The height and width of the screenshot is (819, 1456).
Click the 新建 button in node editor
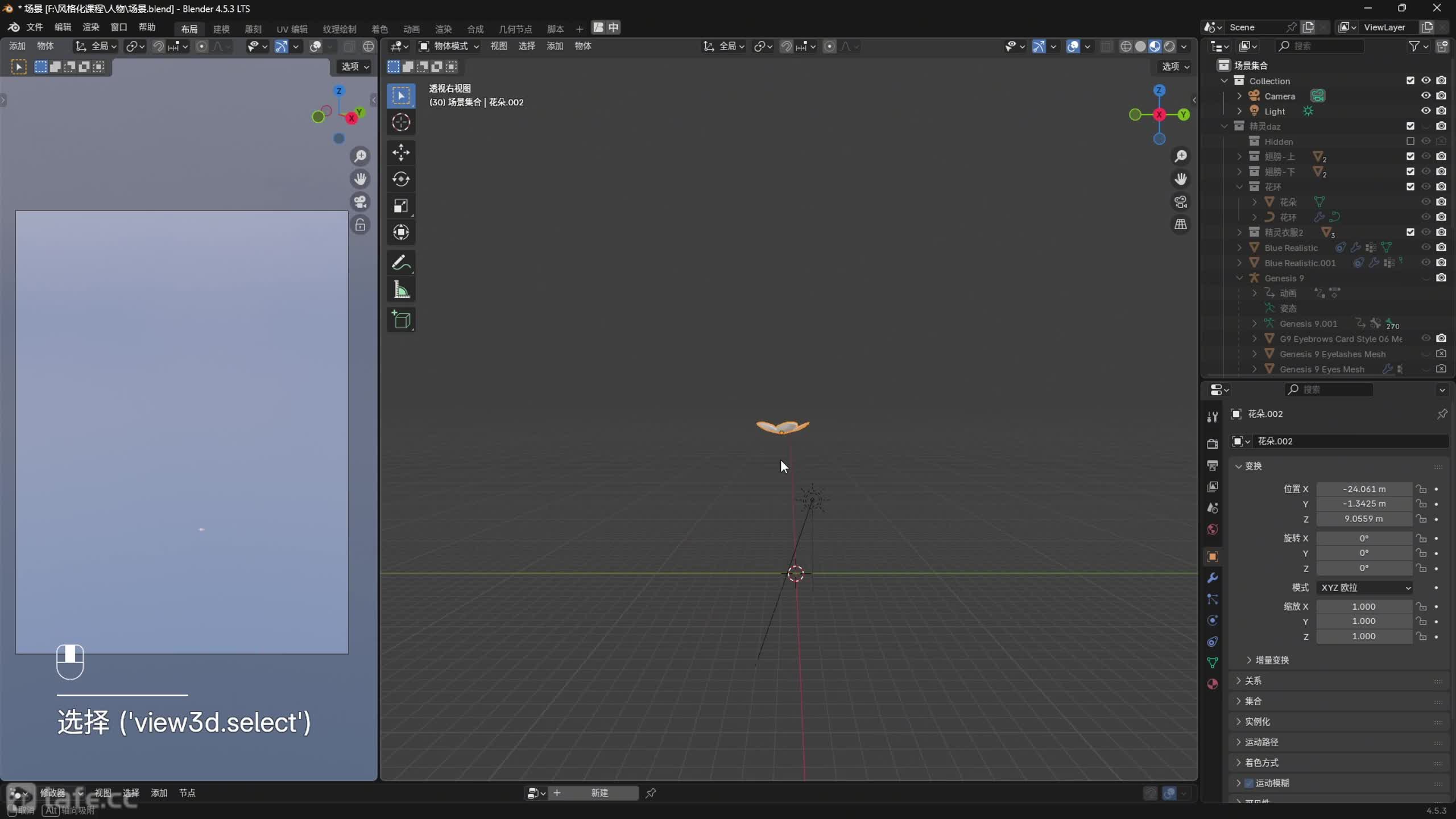(x=599, y=793)
